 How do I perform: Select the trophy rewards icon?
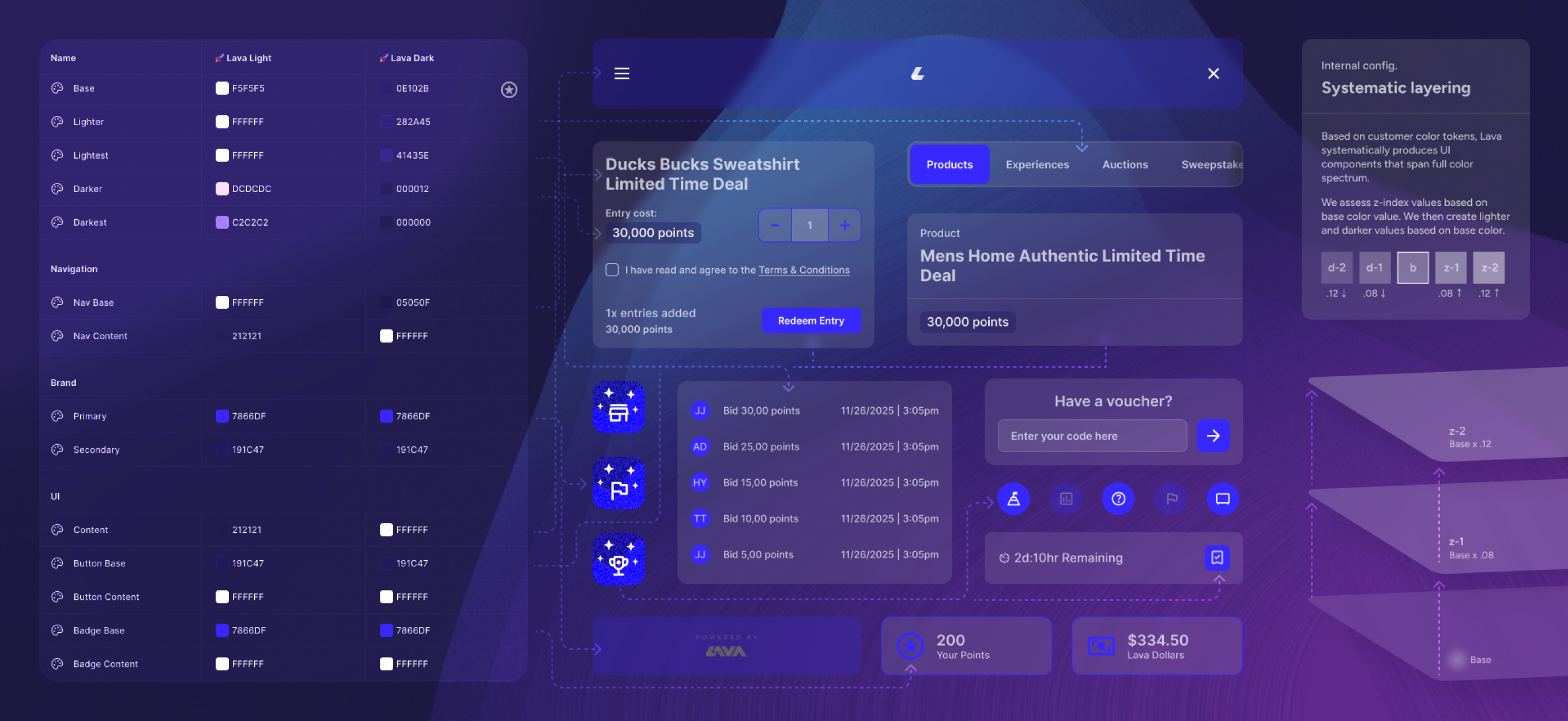pyautogui.click(x=619, y=559)
